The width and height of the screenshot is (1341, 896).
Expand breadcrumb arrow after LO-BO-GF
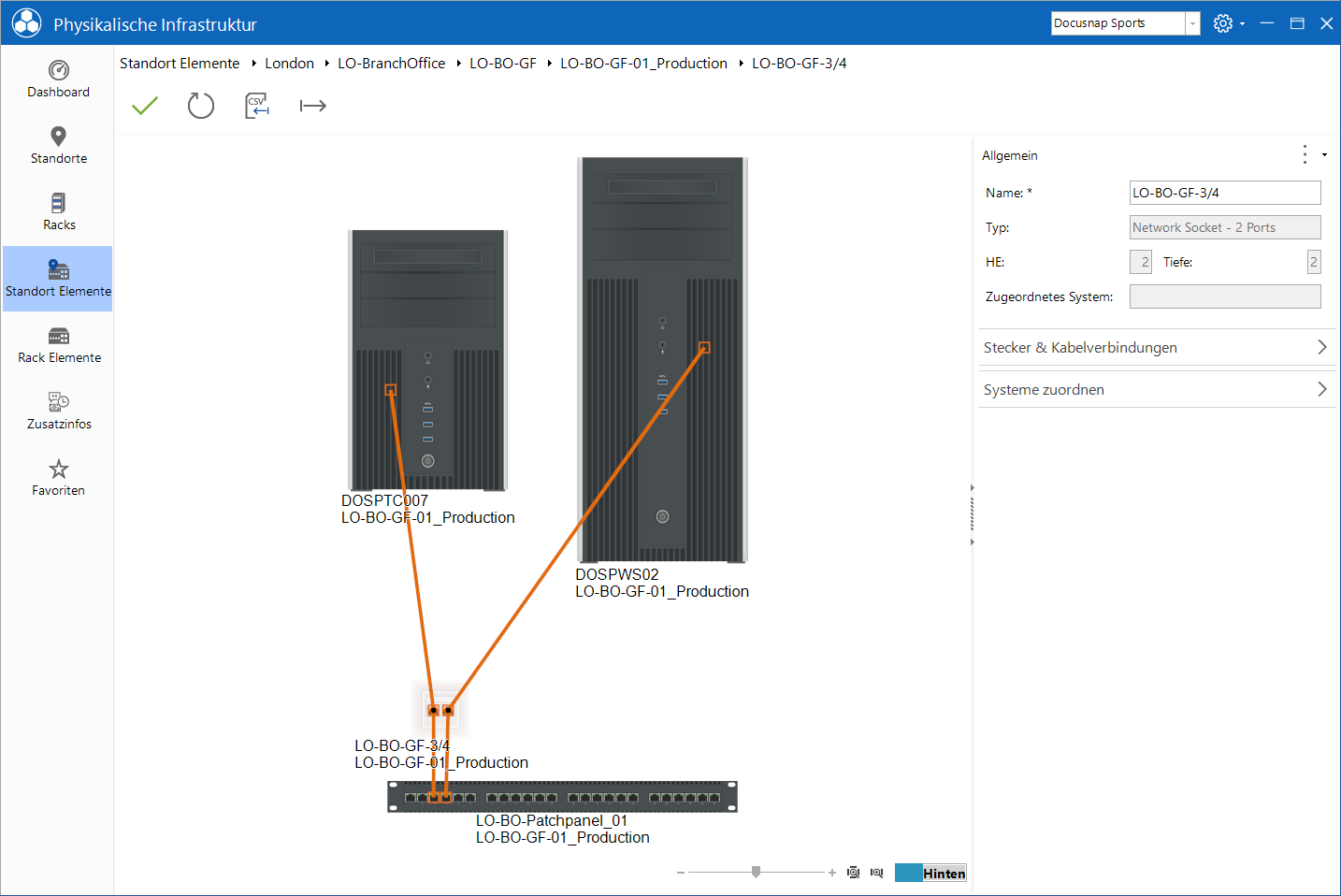tap(549, 64)
